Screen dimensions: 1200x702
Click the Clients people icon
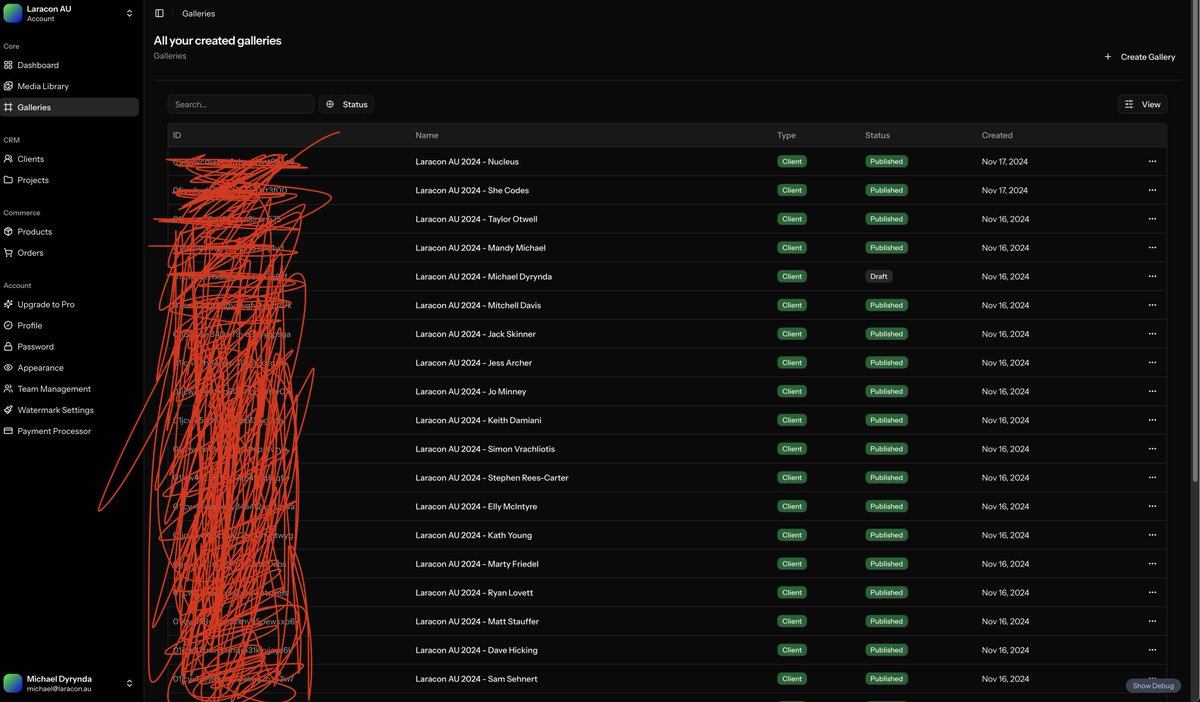click(x=8, y=159)
